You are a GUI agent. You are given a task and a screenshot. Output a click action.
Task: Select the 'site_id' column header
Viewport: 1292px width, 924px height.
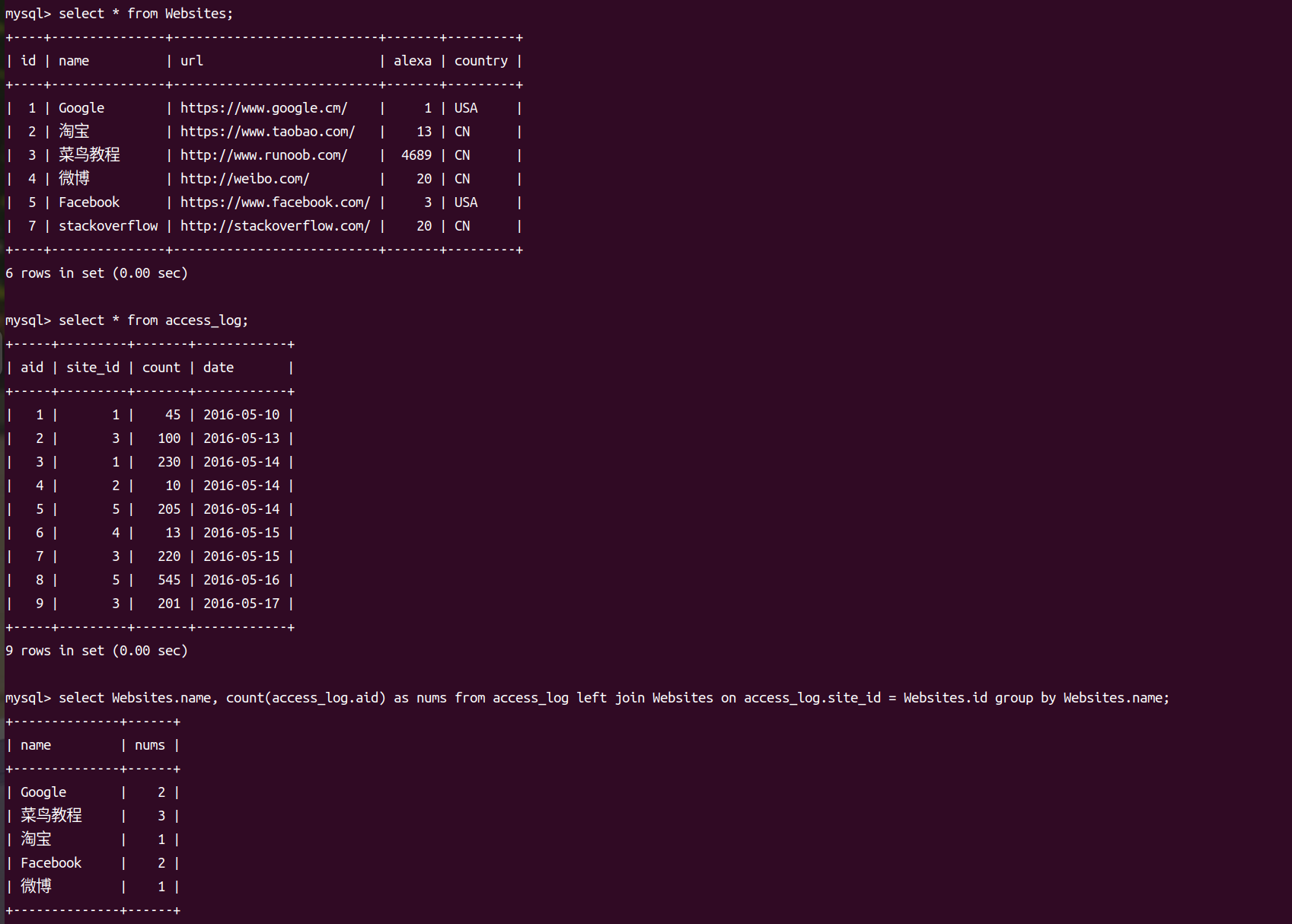[93, 368]
